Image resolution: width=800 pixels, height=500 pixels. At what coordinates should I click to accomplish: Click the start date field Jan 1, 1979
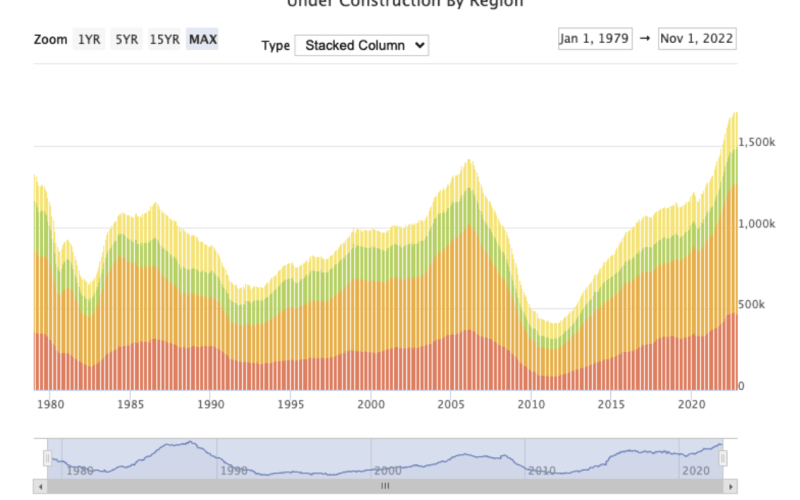point(595,39)
